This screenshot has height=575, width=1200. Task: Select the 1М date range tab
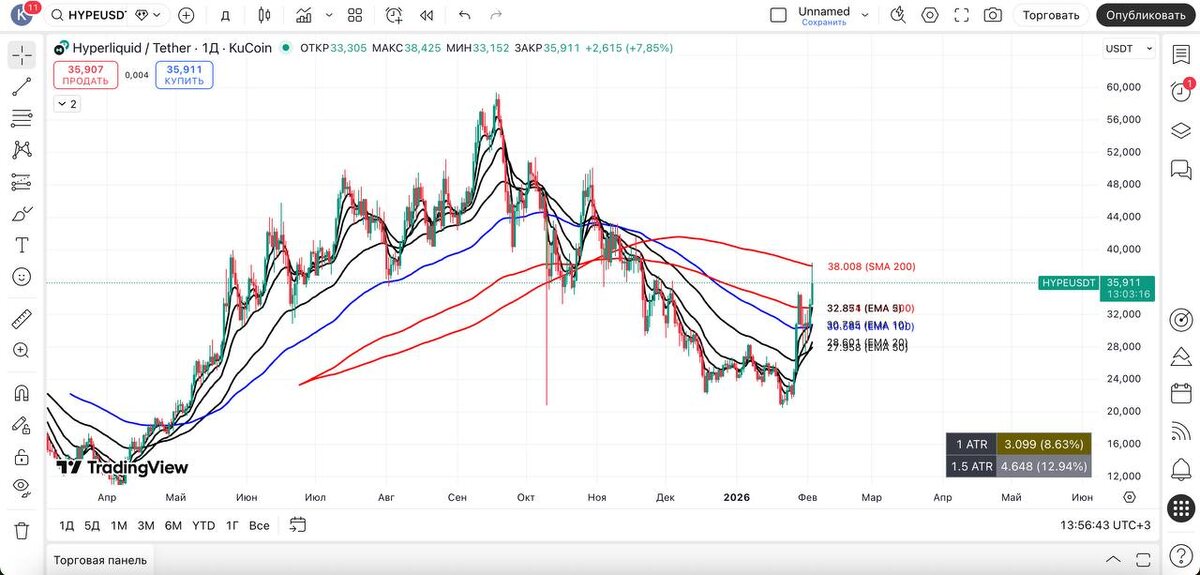119,525
